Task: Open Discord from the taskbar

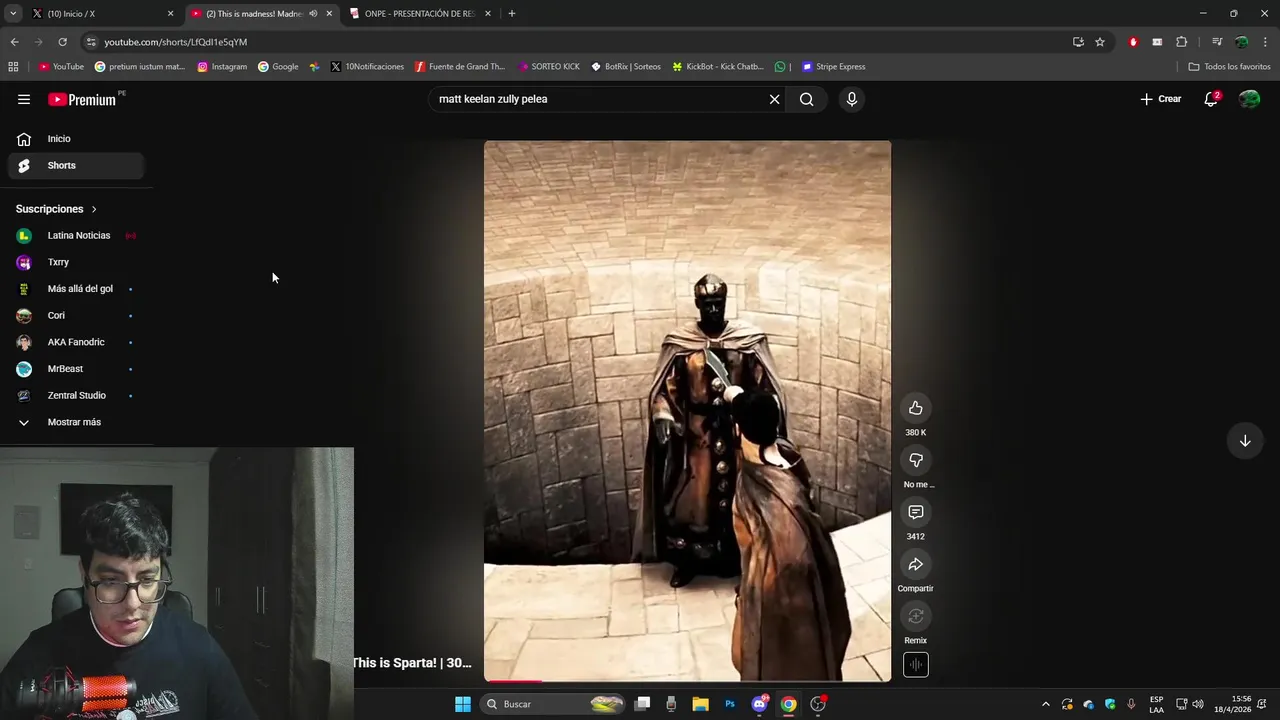Action: point(759,704)
